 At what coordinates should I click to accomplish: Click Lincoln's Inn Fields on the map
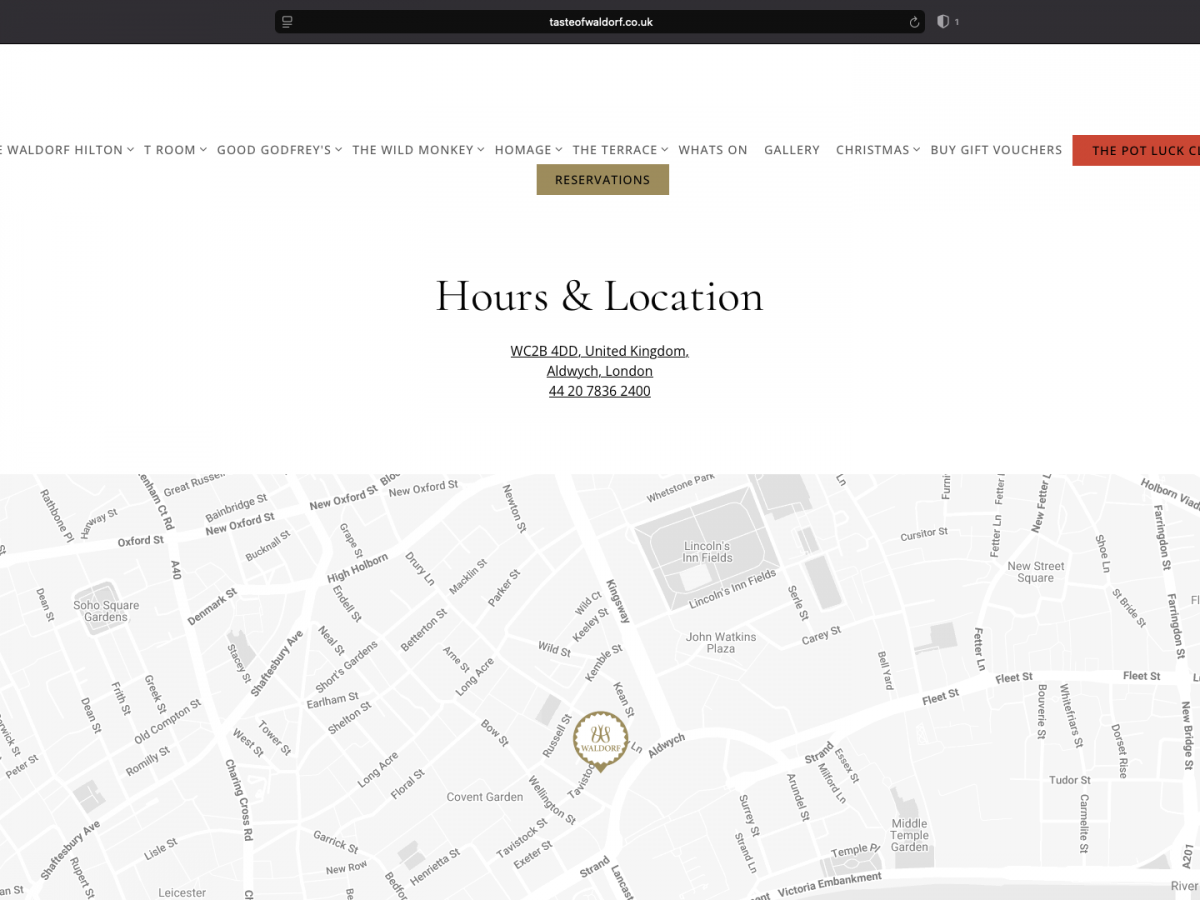click(707, 552)
